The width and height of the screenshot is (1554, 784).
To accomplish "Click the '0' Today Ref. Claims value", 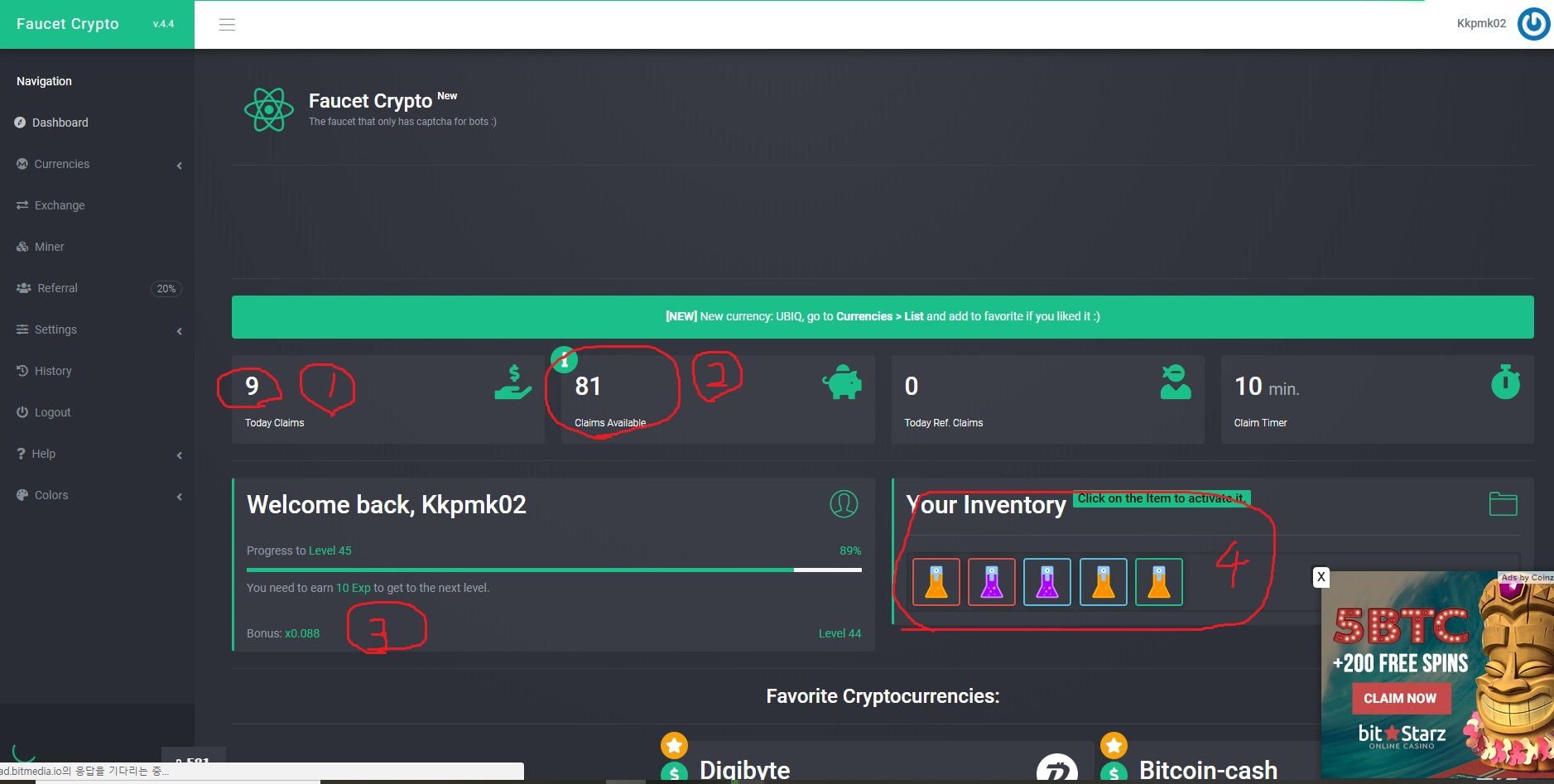I will (912, 386).
